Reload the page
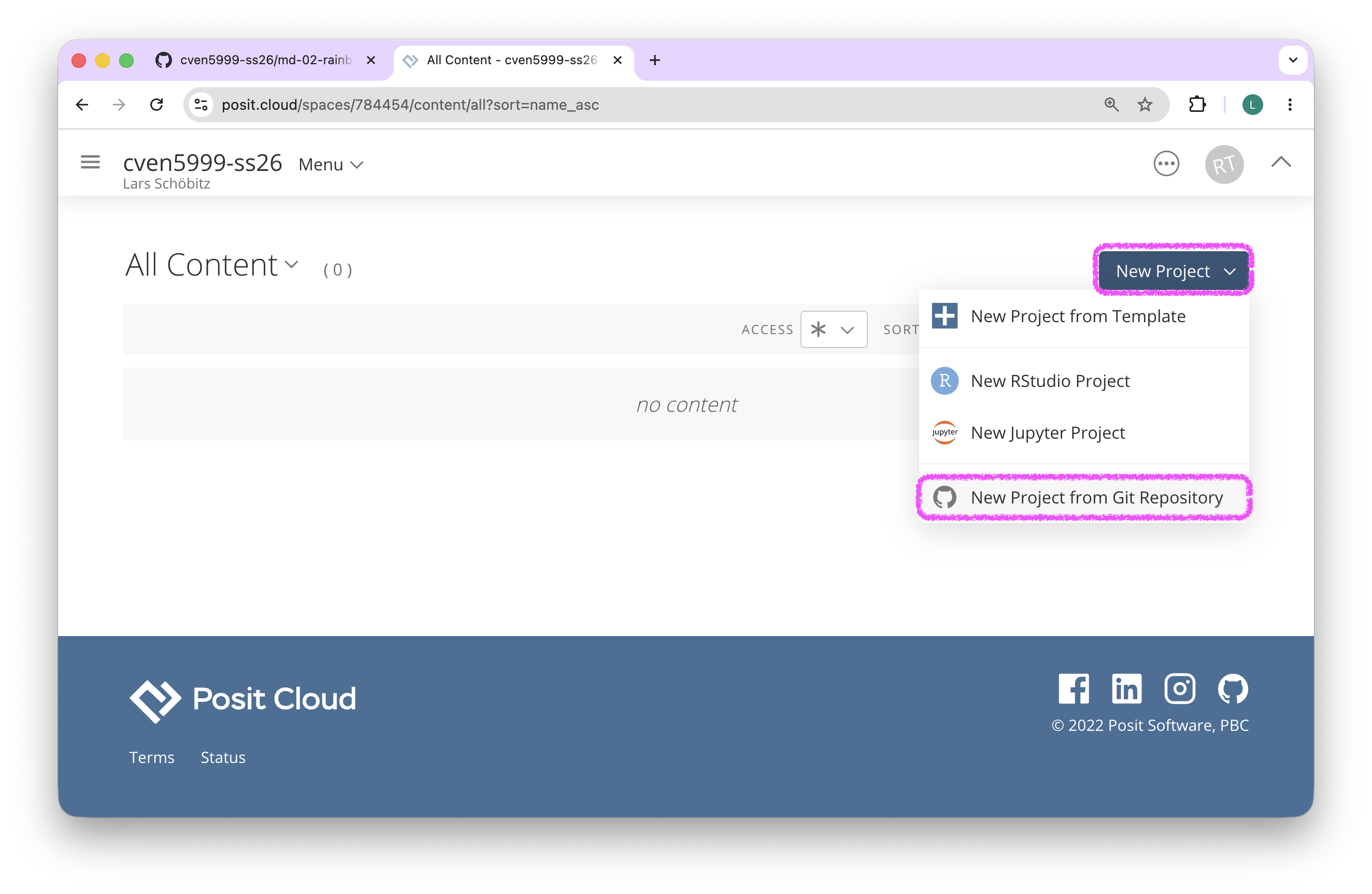Screen dimensions: 1372x894 (156, 104)
